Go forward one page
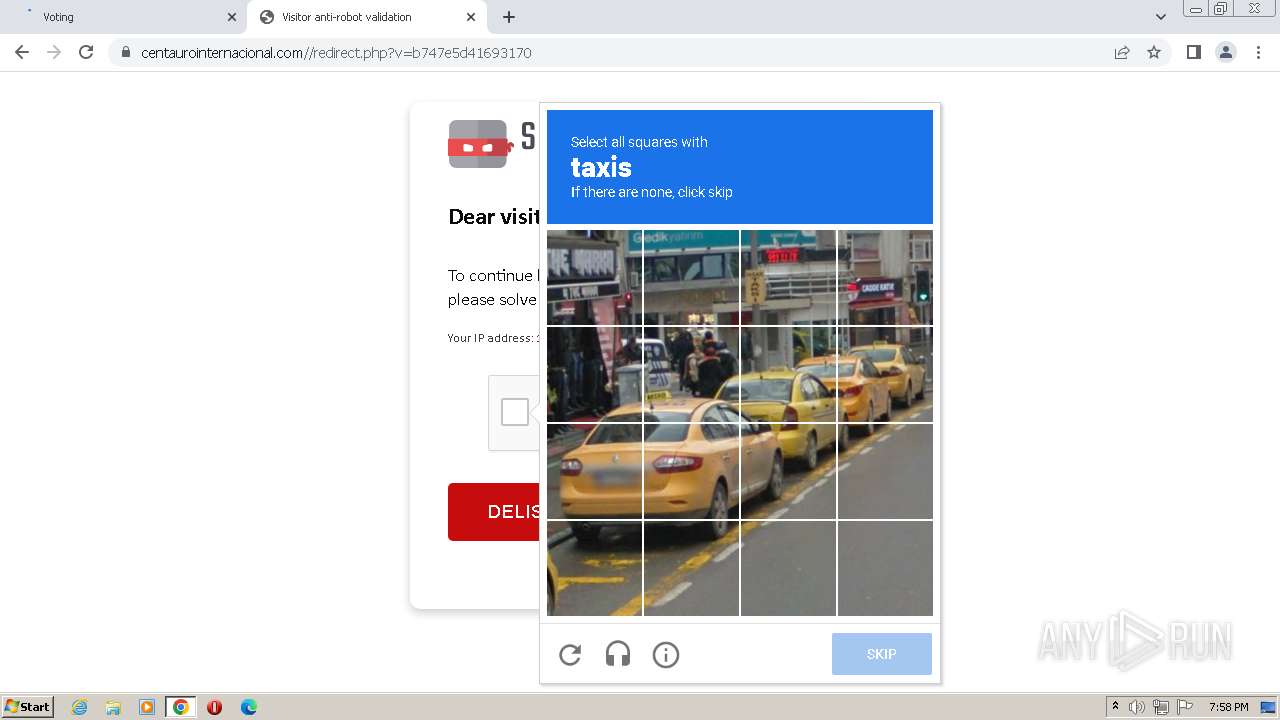1280x720 pixels. pyautogui.click(x=54, y=52)
